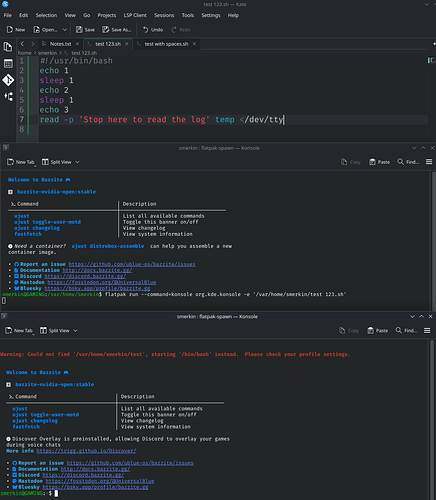
Task: Open the Tools menu in Kate
Action: (x=188, y=15)
